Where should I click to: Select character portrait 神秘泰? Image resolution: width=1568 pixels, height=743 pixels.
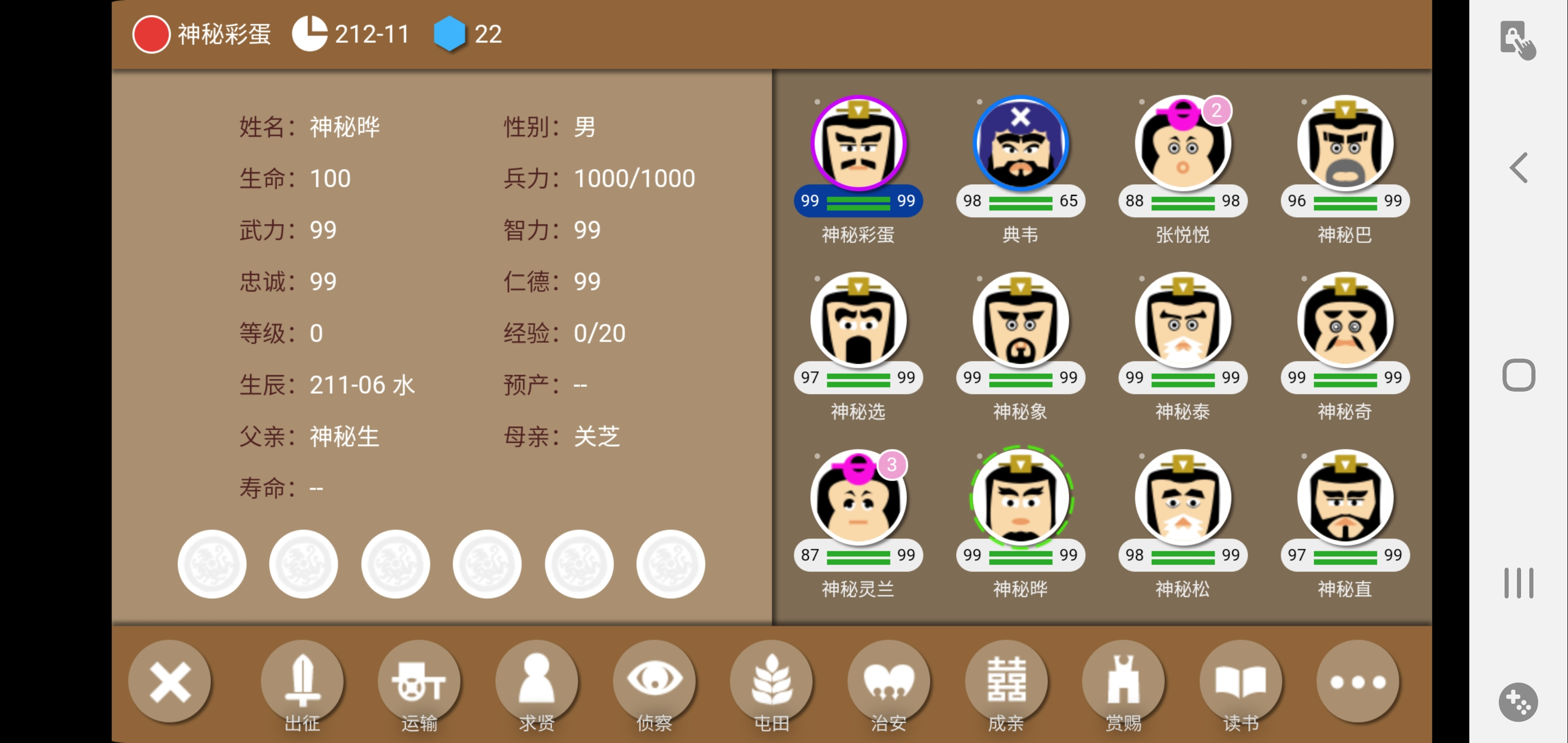coord(1183,320)
